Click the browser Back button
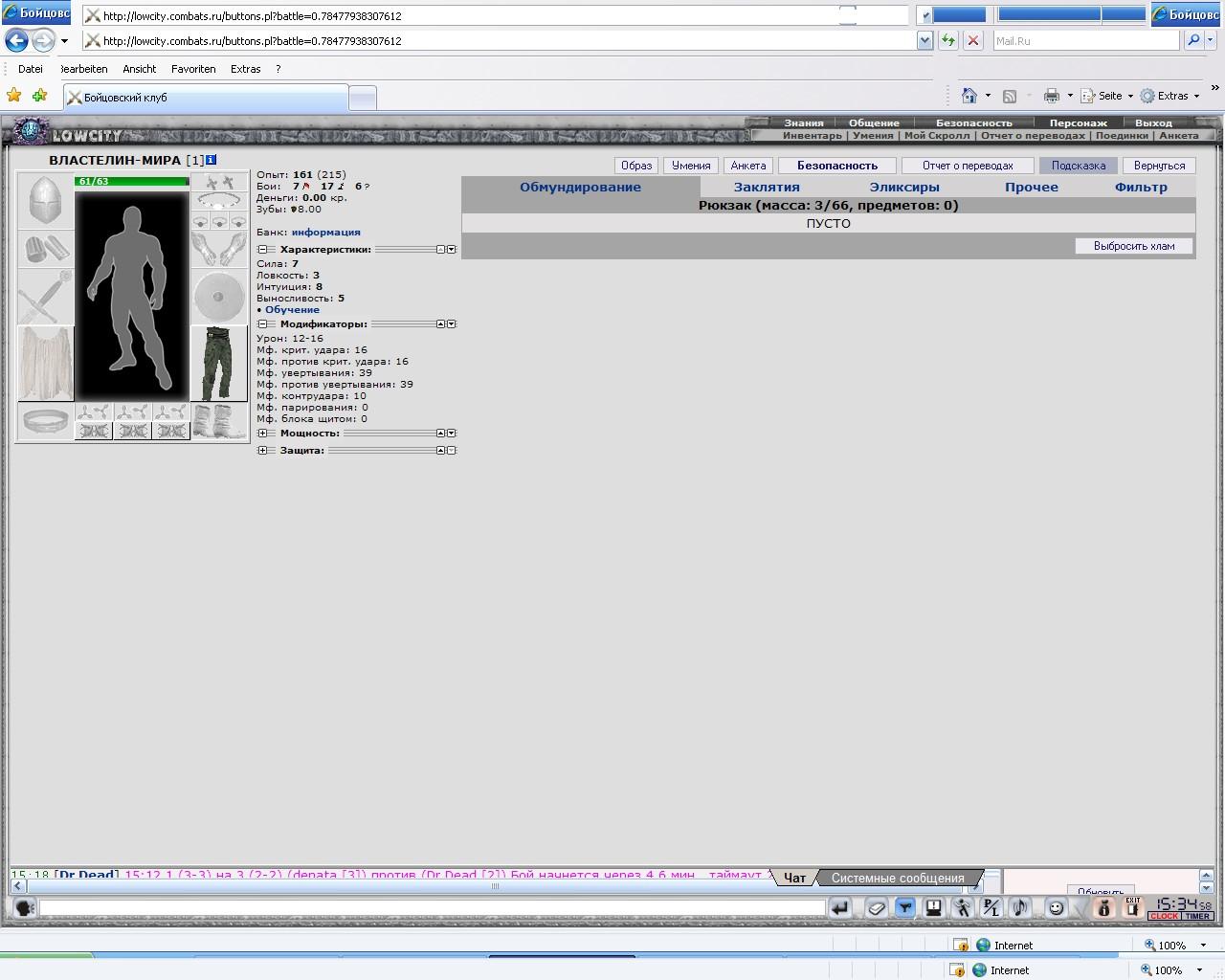 click(16, 41)
